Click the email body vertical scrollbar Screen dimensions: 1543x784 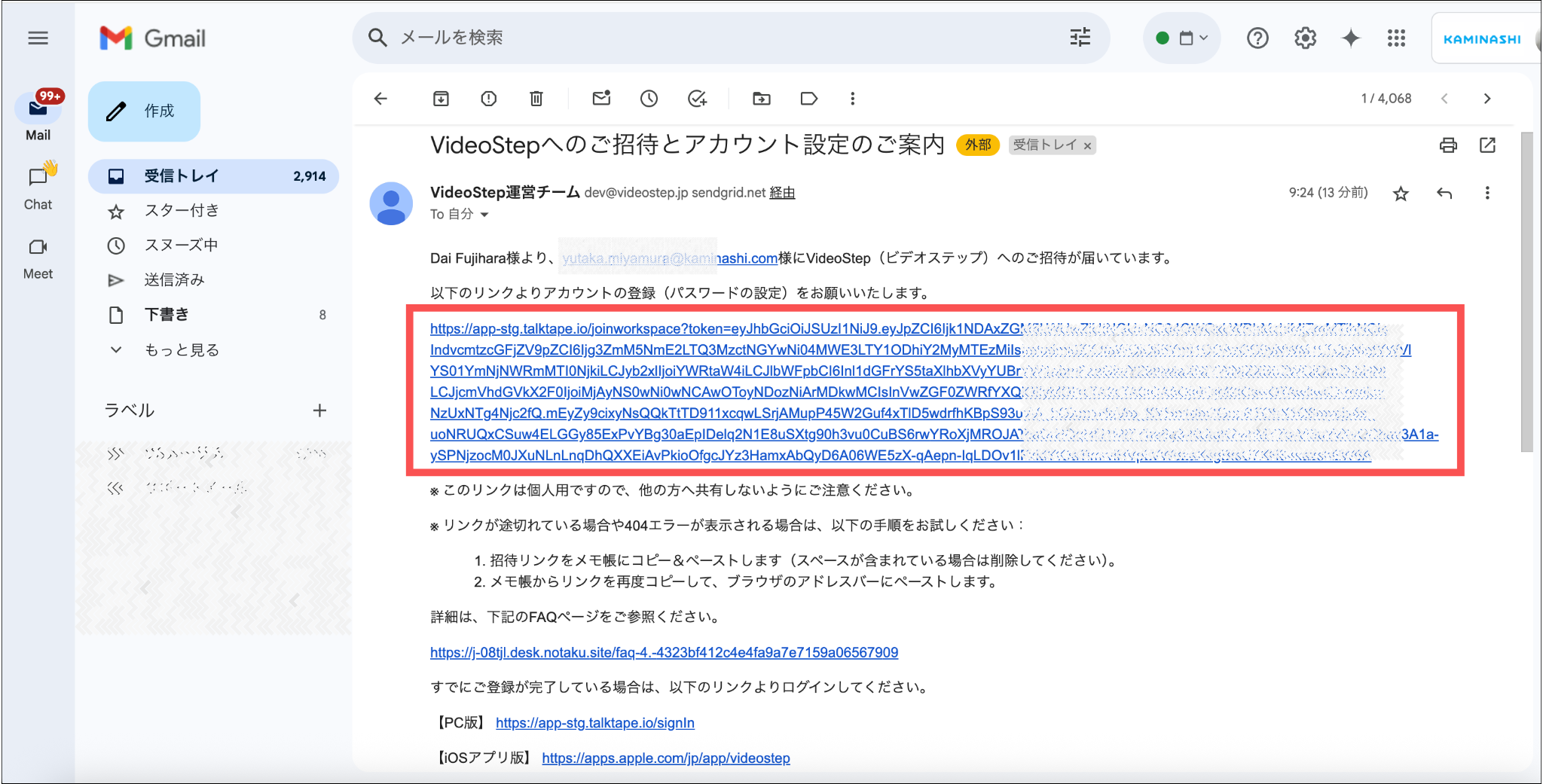(x=1526, y=292)
